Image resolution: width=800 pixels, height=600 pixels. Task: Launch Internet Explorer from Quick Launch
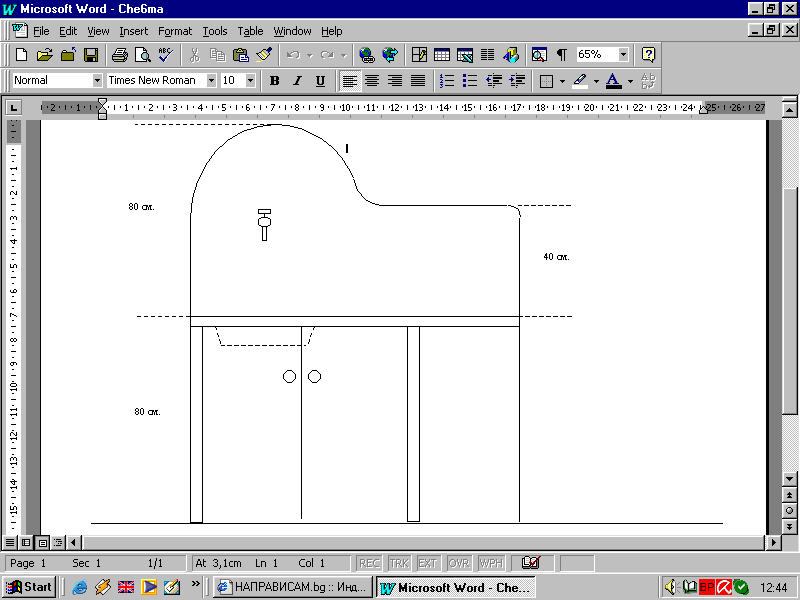coord(80,587)
